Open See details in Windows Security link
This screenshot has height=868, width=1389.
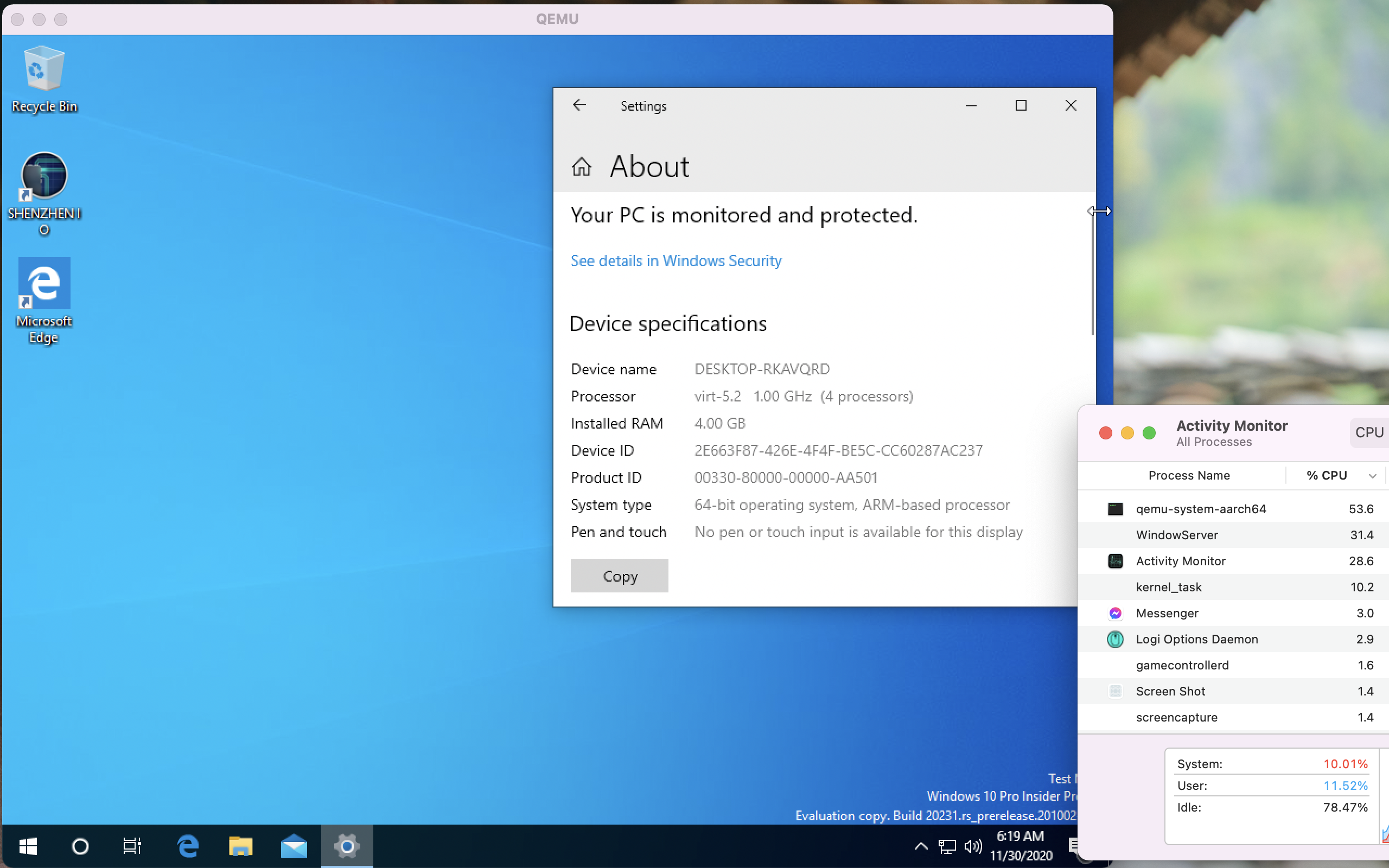point(676,260)
